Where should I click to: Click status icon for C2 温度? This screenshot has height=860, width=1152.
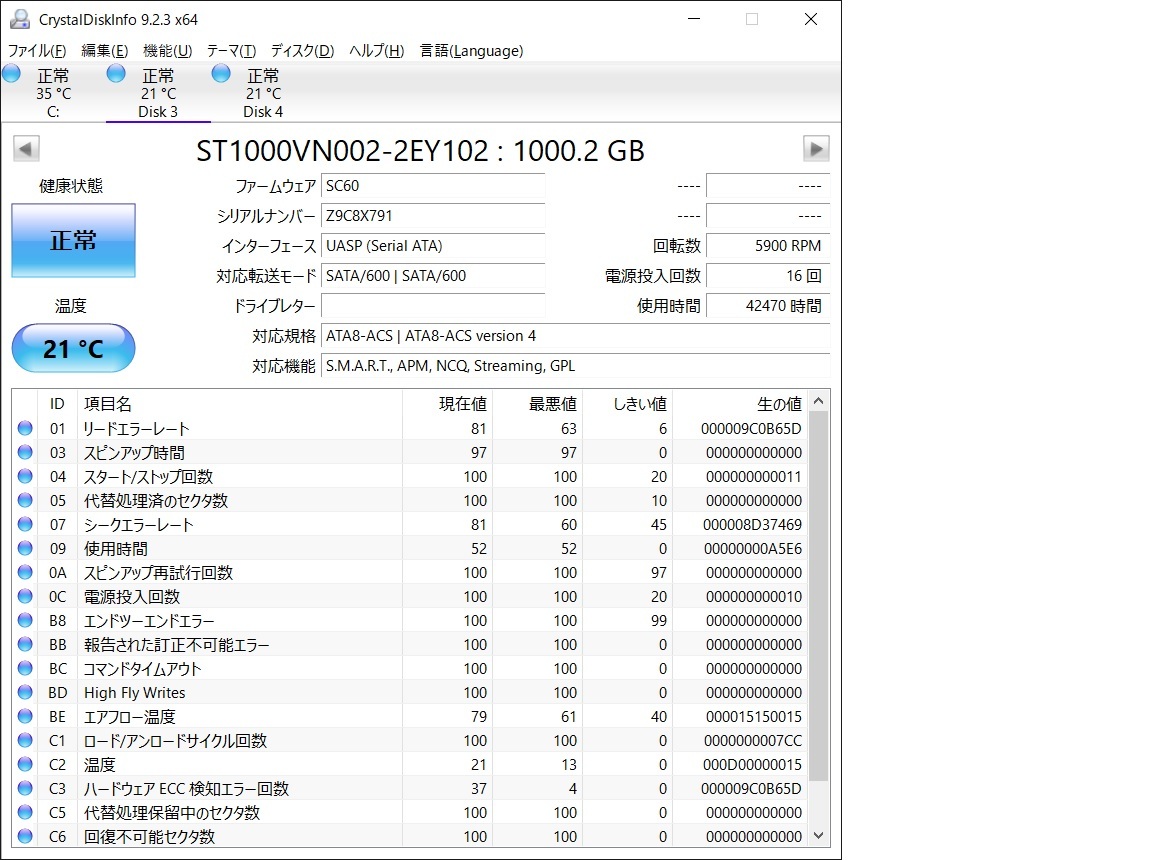pos(25,764)
